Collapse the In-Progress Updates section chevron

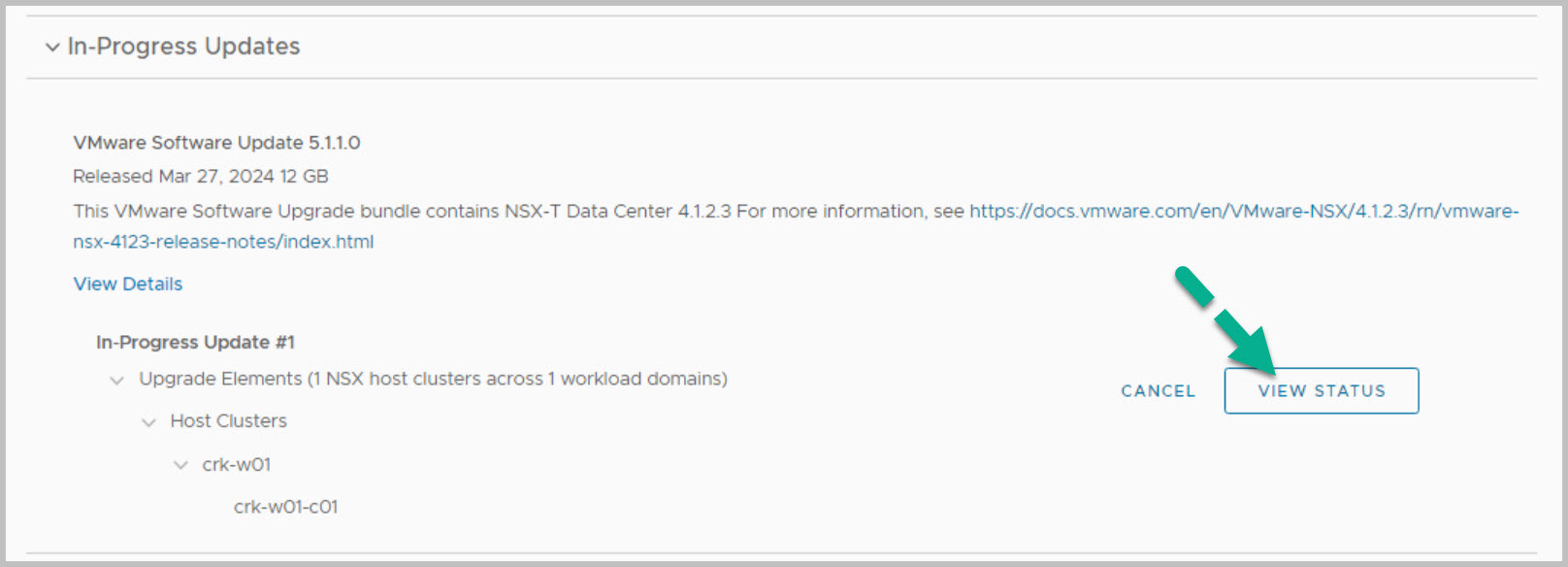(x=52, y=47)
